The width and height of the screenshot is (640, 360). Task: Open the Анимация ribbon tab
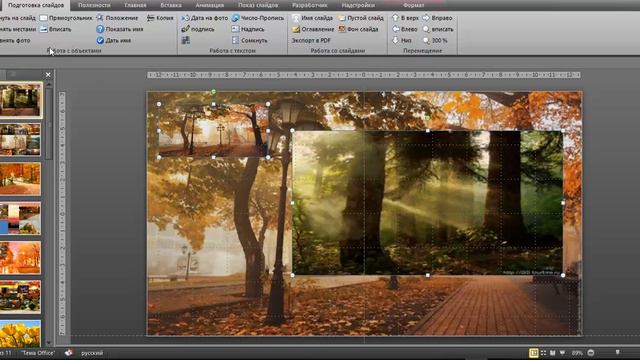[x=209, y=5]
